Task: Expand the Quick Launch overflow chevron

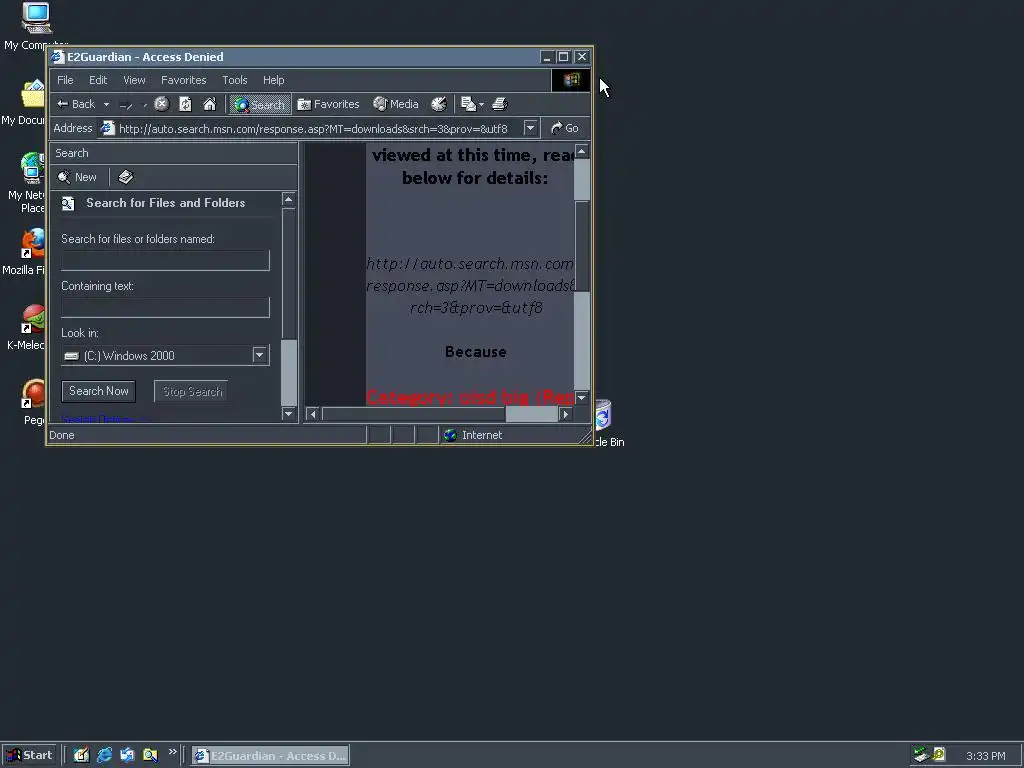Action: (172, 752)
